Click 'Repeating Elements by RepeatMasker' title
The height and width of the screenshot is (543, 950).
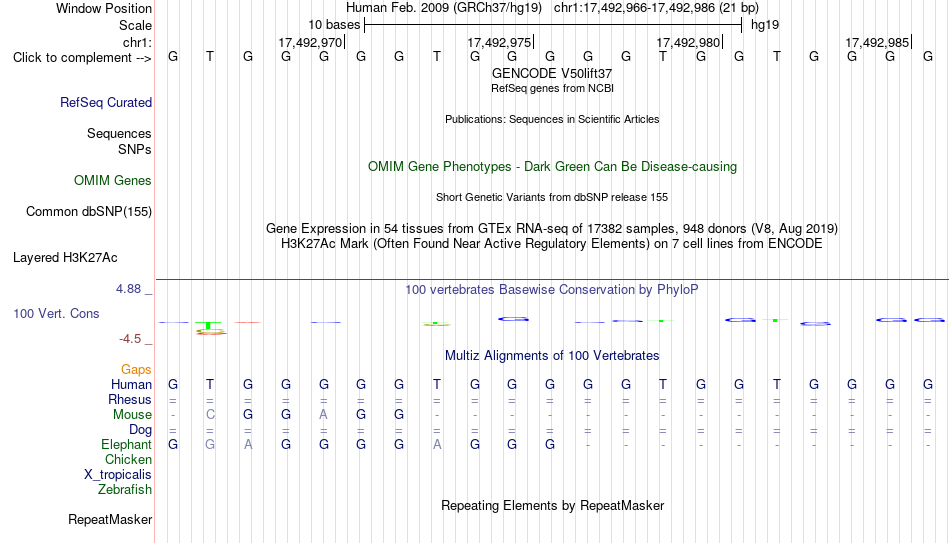[553, 505]
